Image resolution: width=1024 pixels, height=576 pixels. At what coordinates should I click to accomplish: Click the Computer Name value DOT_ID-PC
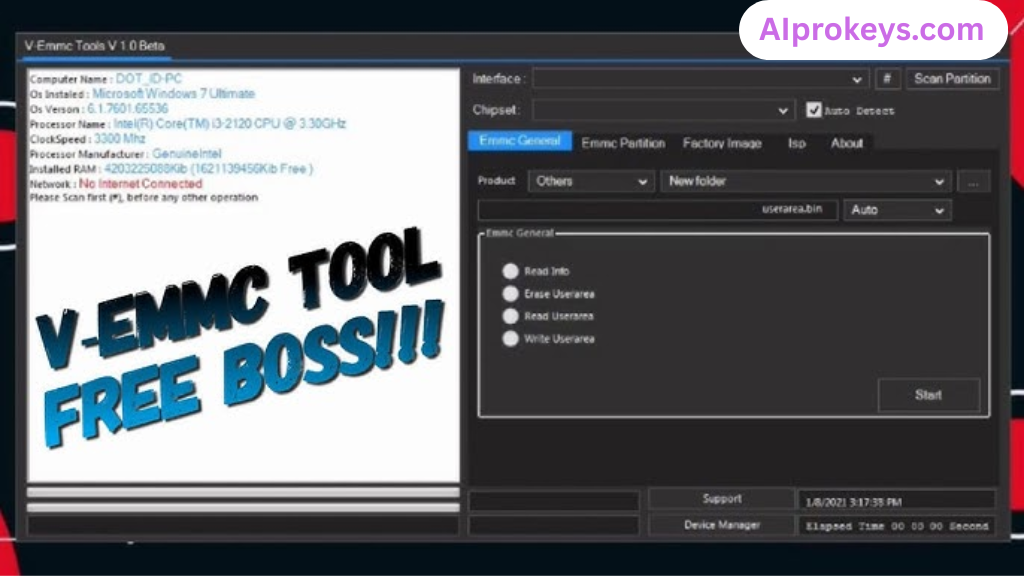(149, 79)
